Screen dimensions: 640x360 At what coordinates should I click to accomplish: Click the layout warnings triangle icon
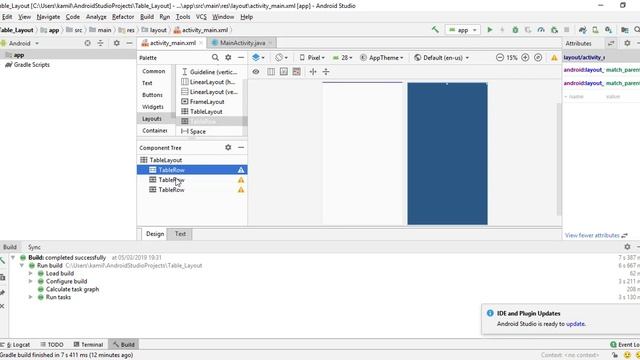tap(554, 58)
